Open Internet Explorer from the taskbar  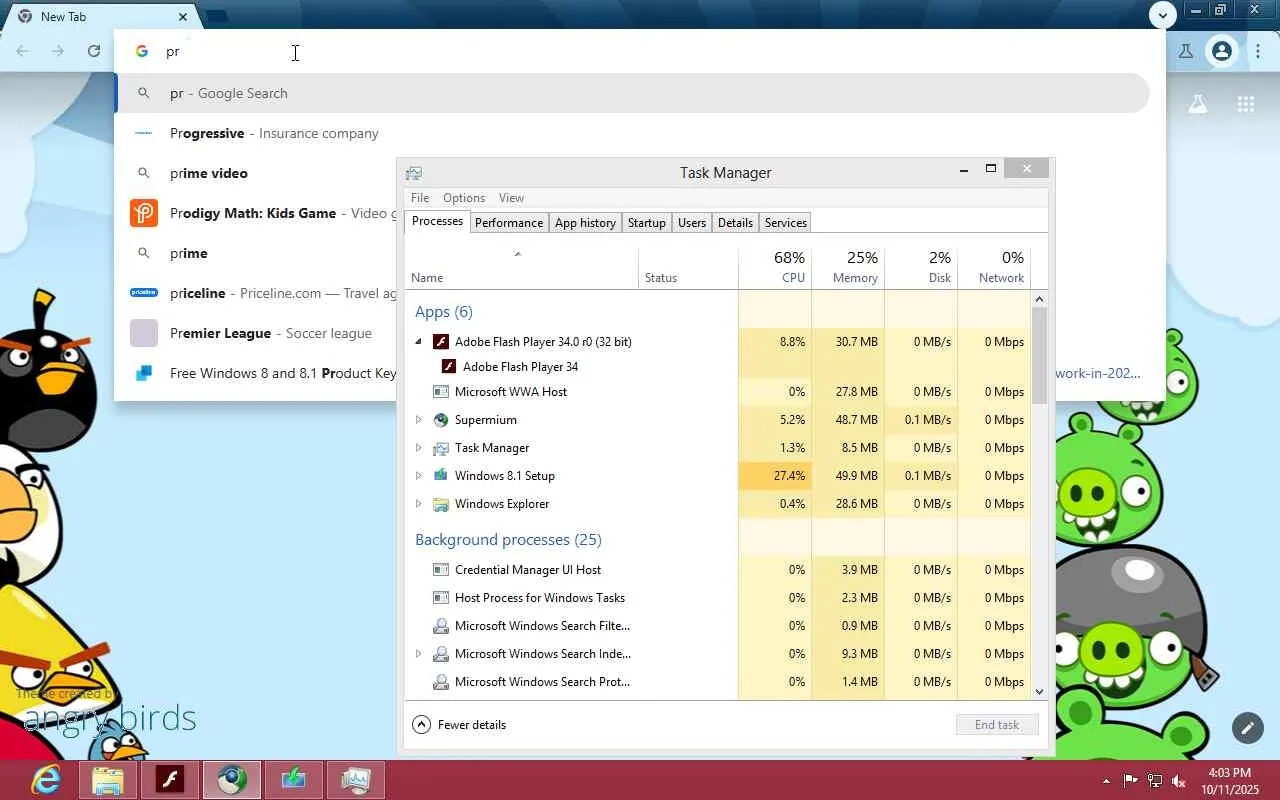pyautogui.click(x=45, y=779)
